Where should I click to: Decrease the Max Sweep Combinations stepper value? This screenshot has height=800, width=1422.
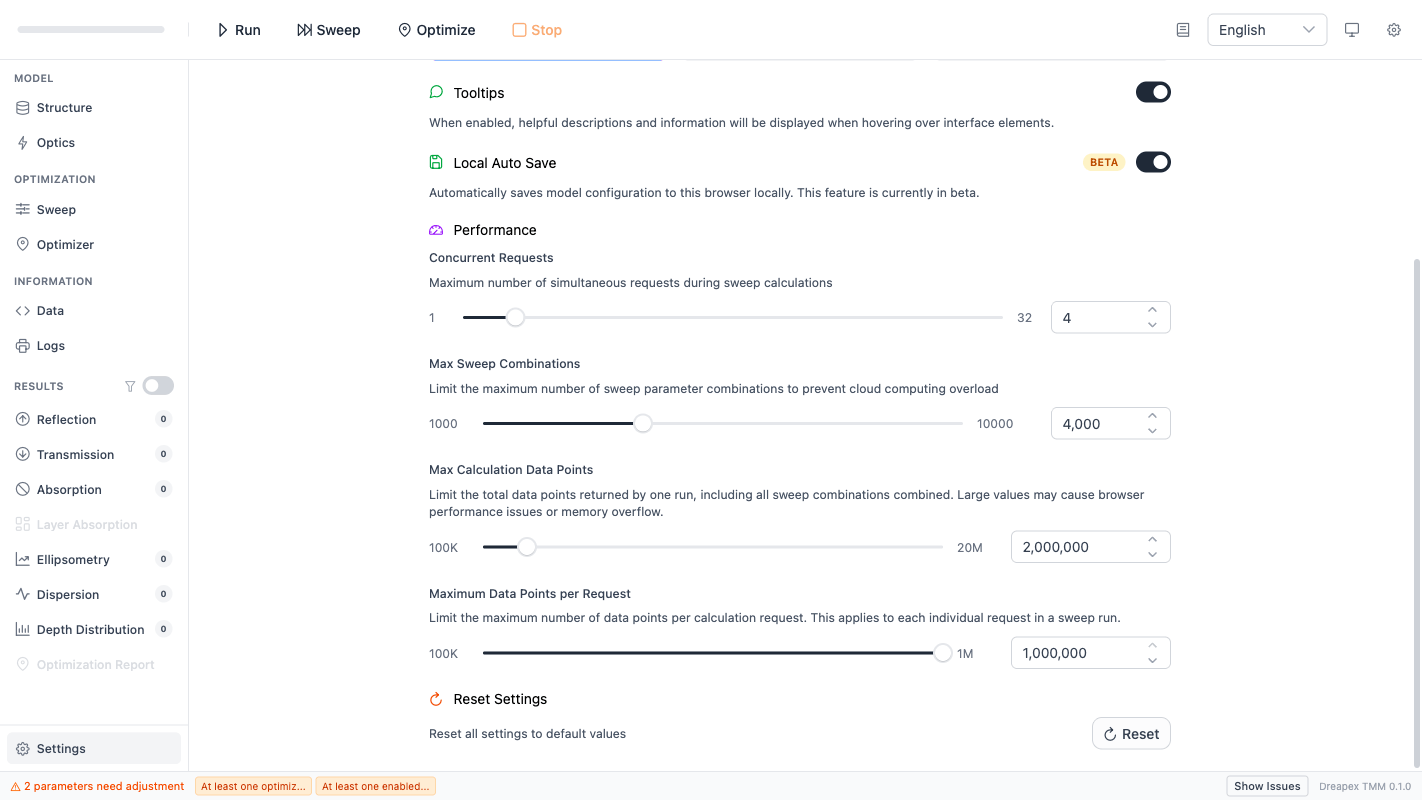1152,431
